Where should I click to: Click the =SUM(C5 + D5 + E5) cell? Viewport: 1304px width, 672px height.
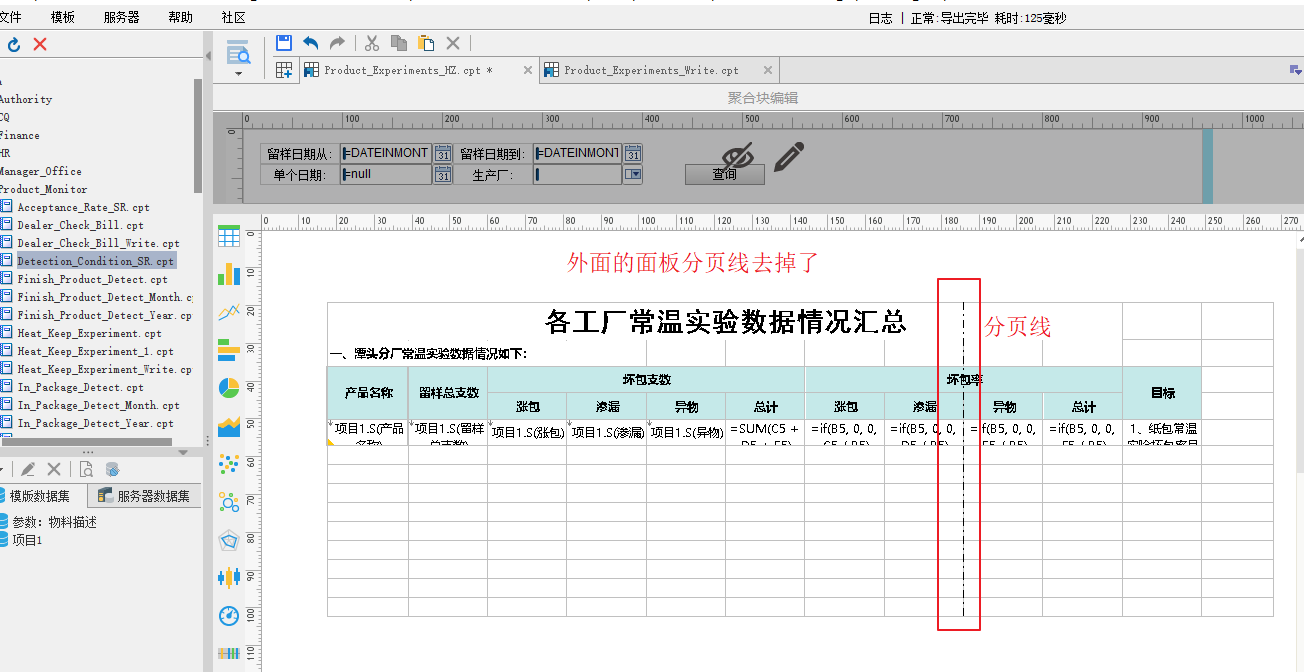tap(765, 431)
